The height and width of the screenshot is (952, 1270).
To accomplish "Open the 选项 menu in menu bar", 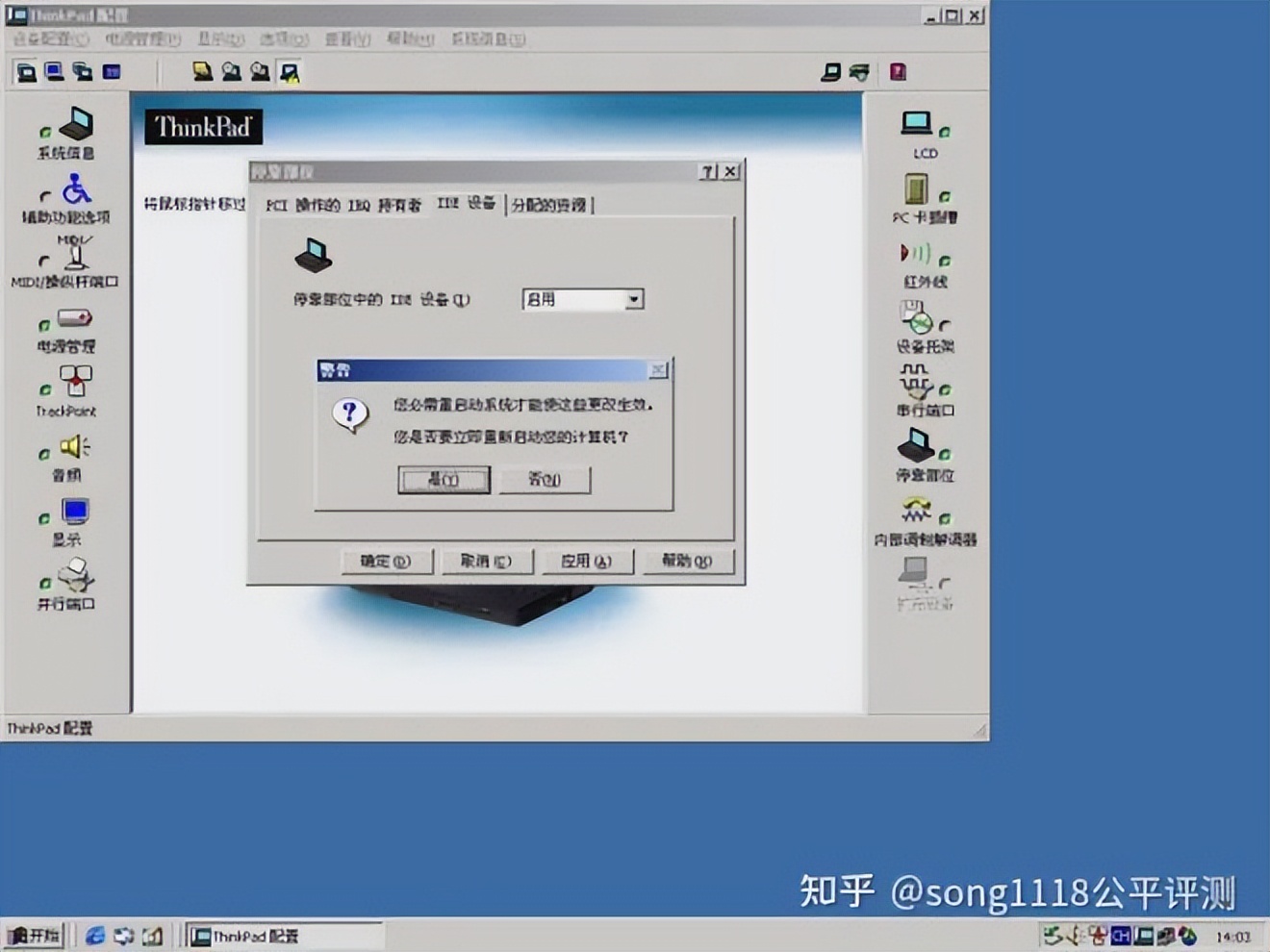I will point(284,39).
